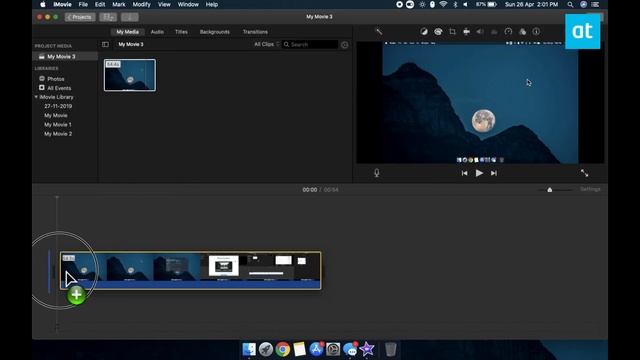The width and height of the screenshot is (640, 360).
Task: Select the 27-11-2019 event
Action: (x=58, y=106)
